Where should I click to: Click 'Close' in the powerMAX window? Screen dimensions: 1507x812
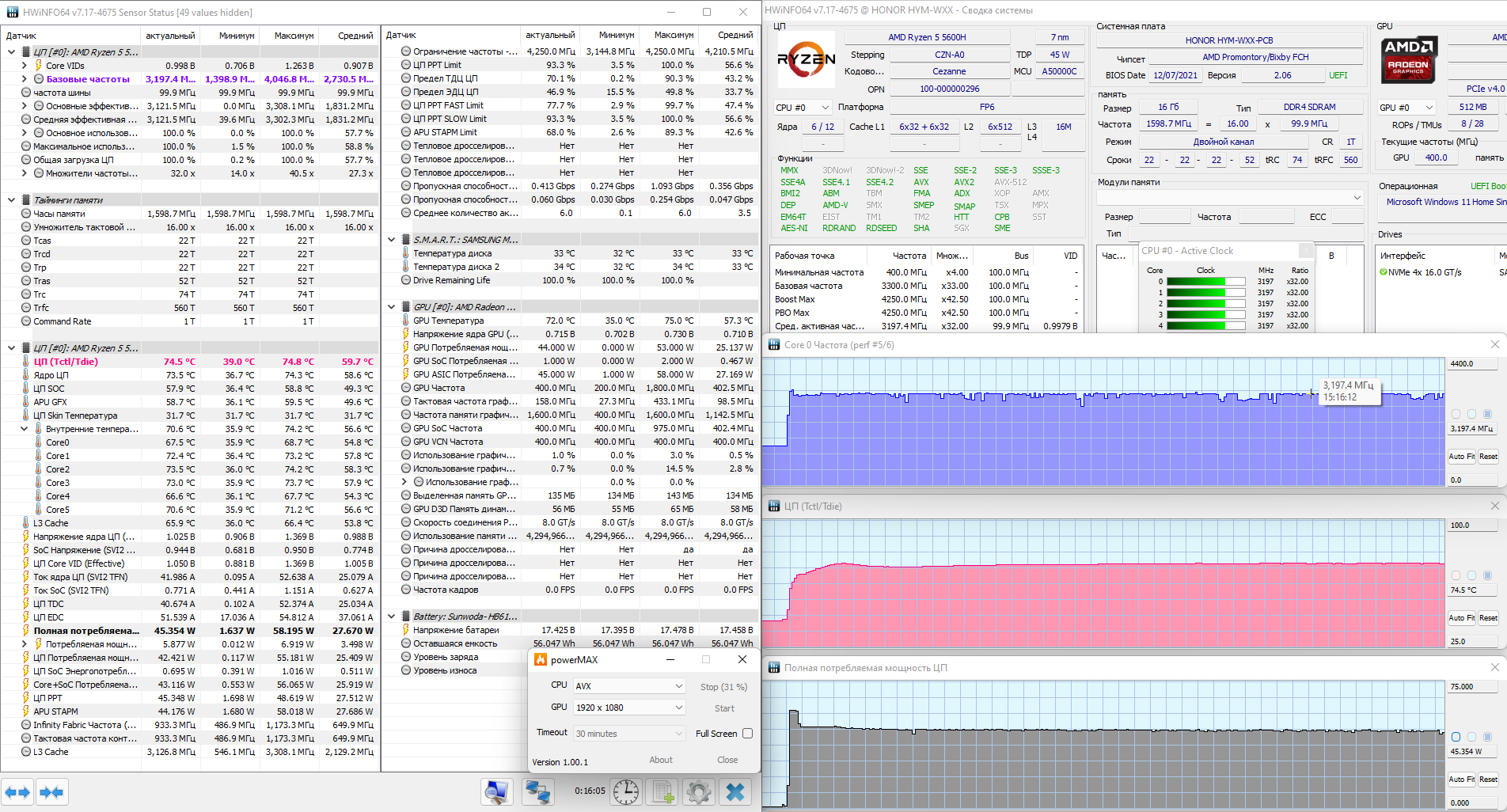(x=727, y=760)
